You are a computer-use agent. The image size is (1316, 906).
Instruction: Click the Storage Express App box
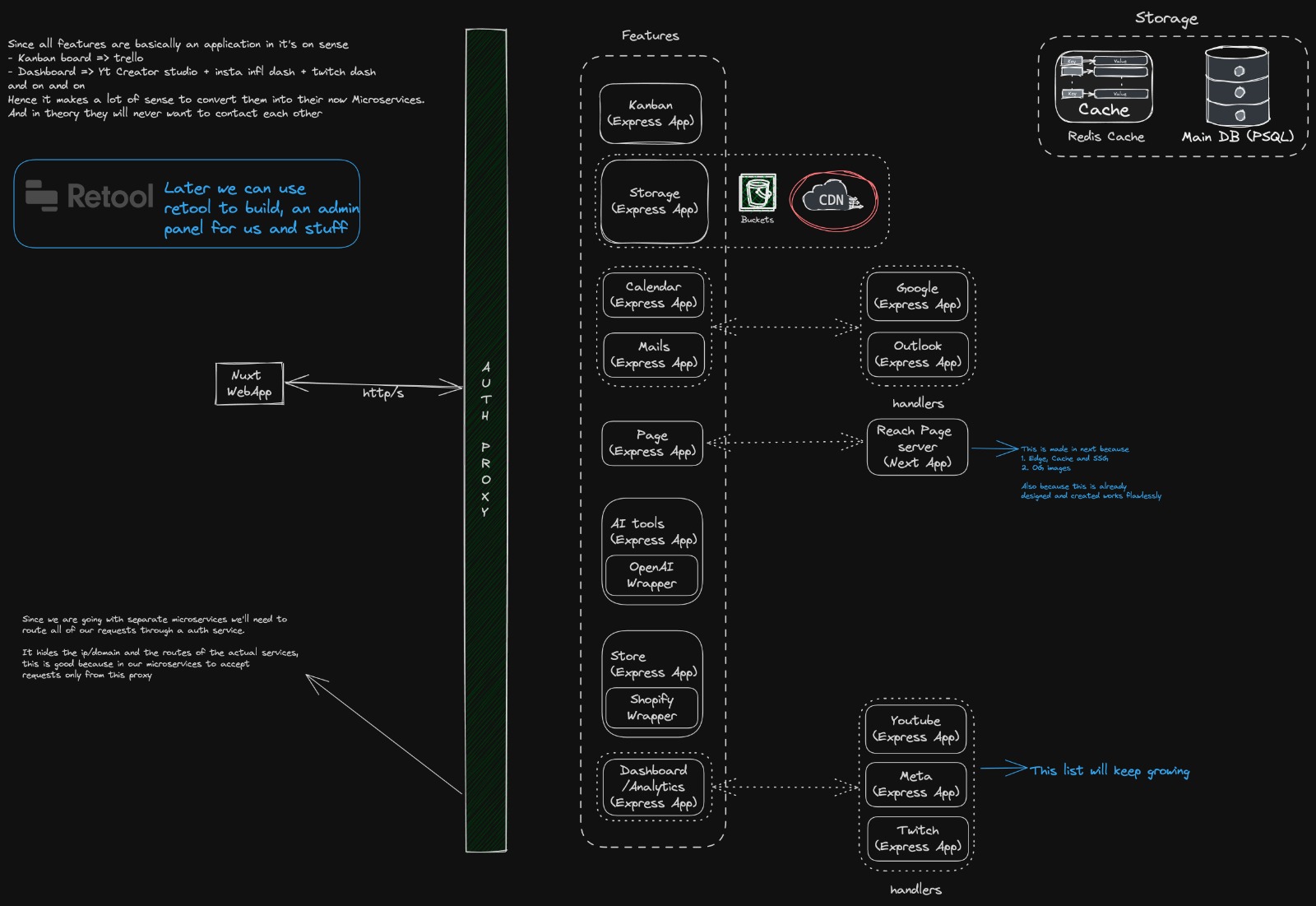point(655,202)
